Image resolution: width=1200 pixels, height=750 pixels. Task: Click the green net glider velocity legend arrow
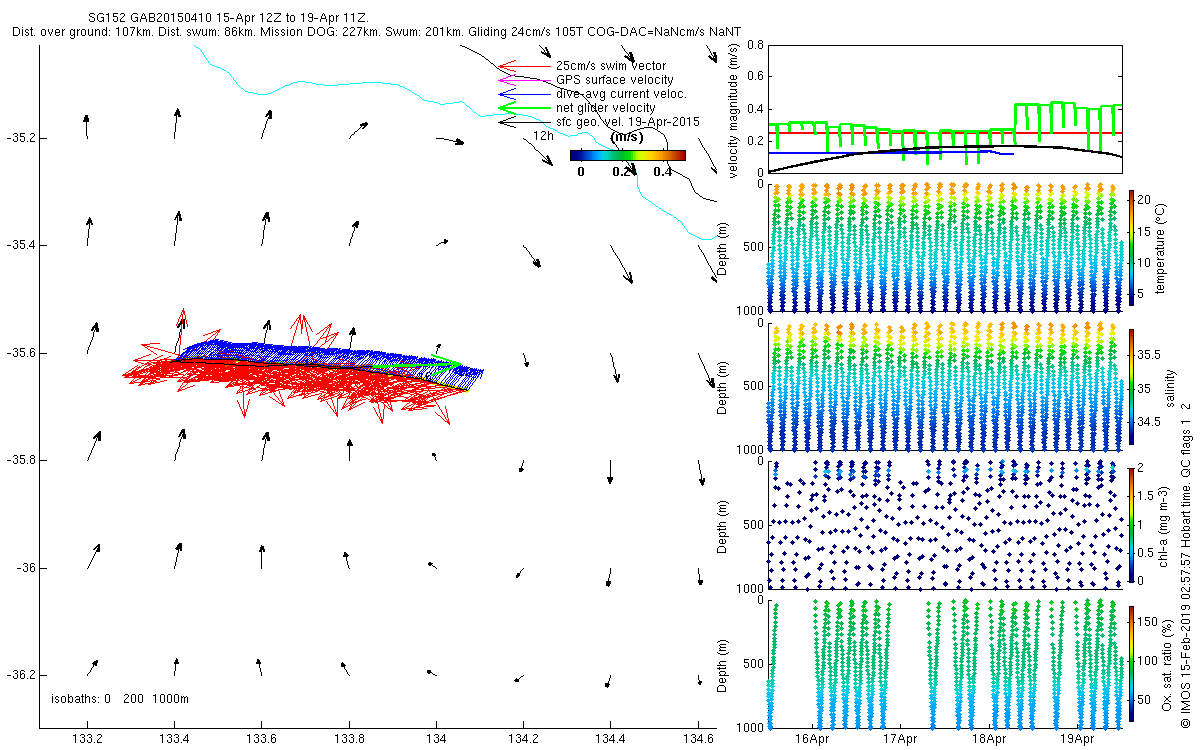[524, 108]
